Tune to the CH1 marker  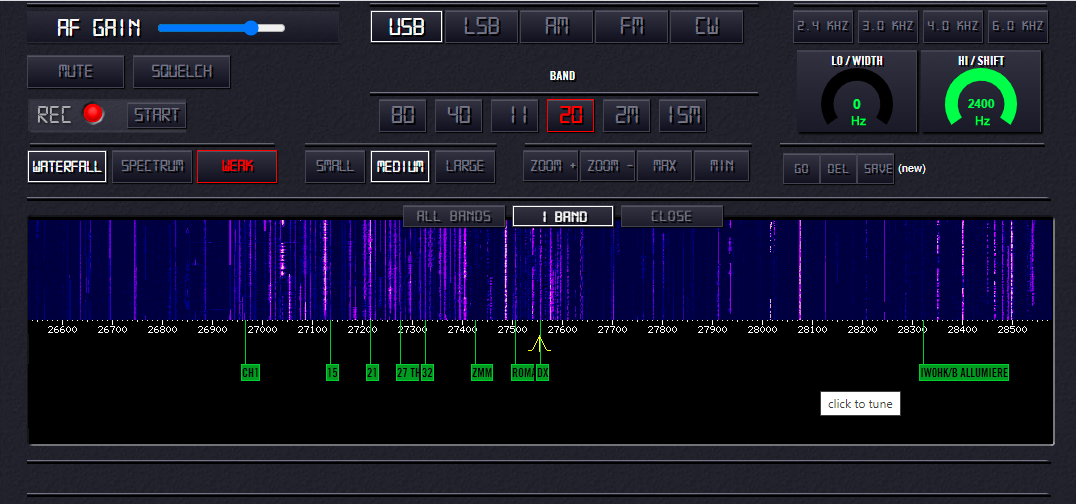[250, 373]
